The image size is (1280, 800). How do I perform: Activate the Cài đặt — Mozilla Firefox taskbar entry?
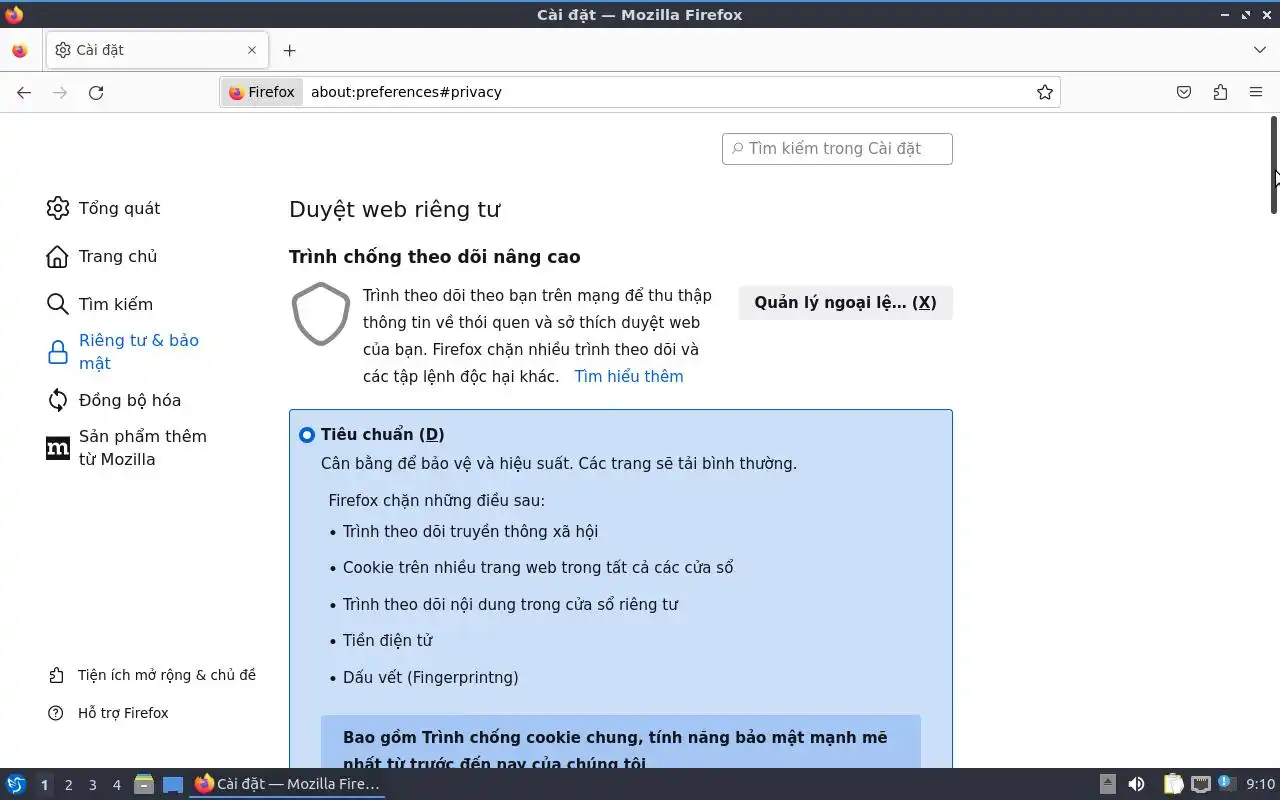pos(288,784)
